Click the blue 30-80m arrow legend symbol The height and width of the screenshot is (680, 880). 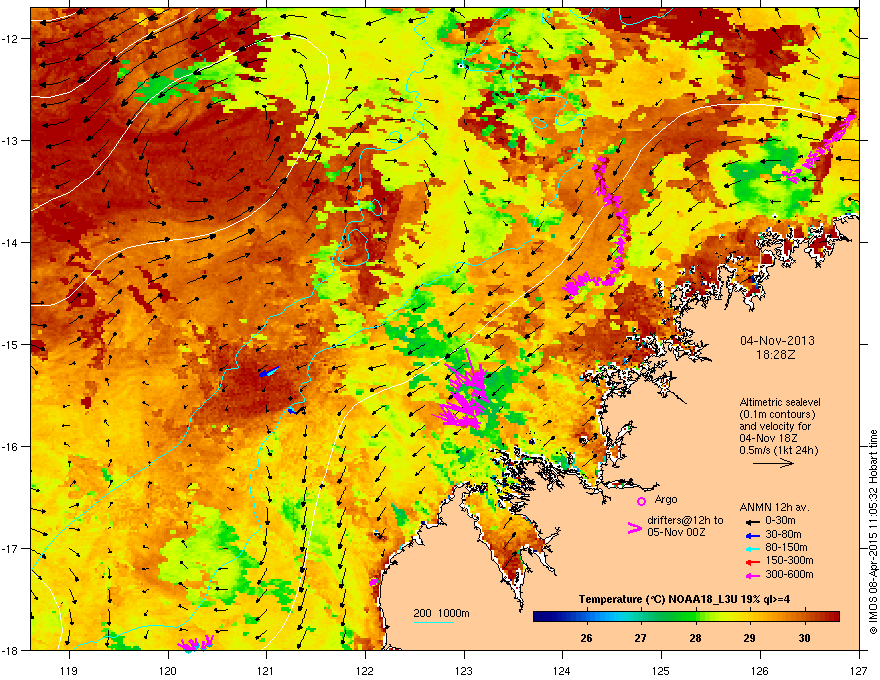[x=753, y=535]
